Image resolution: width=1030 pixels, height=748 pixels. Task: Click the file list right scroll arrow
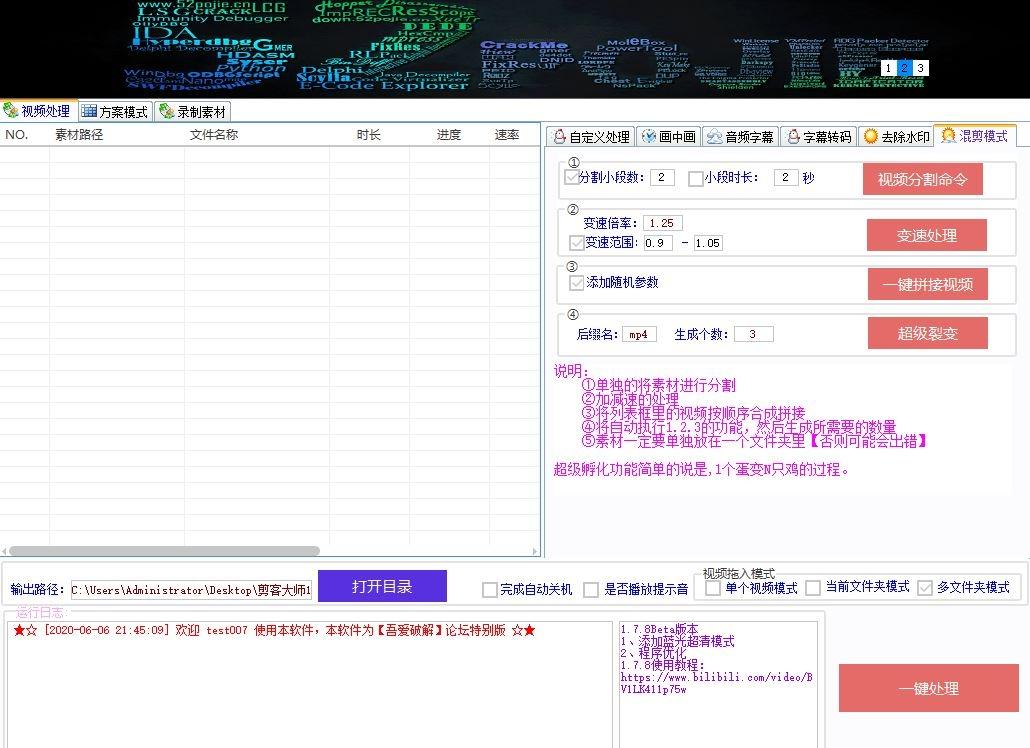pos(535,551)
